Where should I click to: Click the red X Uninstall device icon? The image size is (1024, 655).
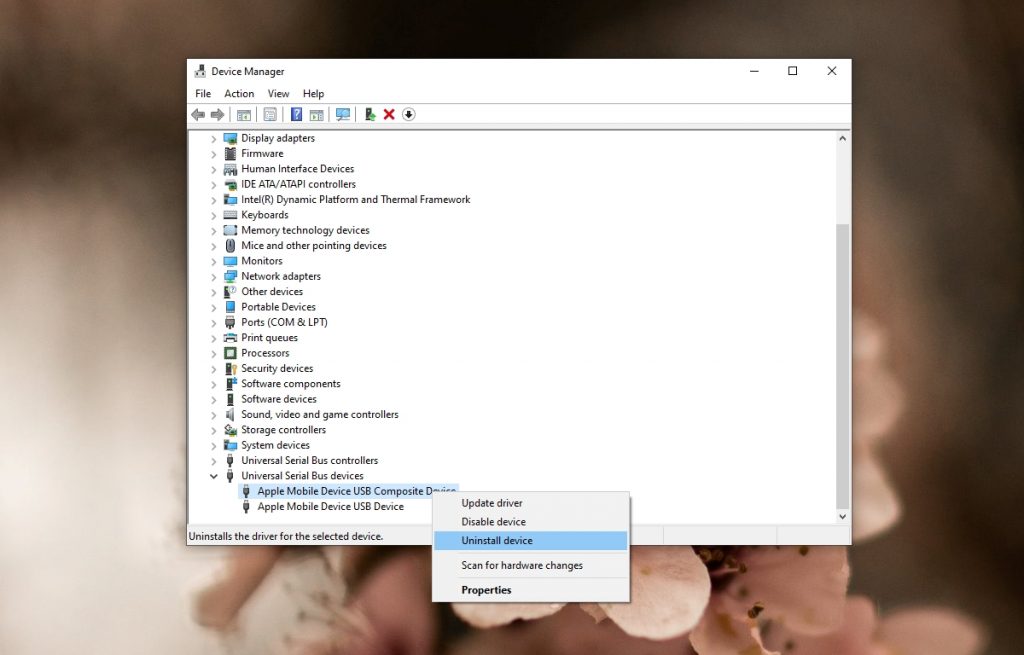[389, 114]
